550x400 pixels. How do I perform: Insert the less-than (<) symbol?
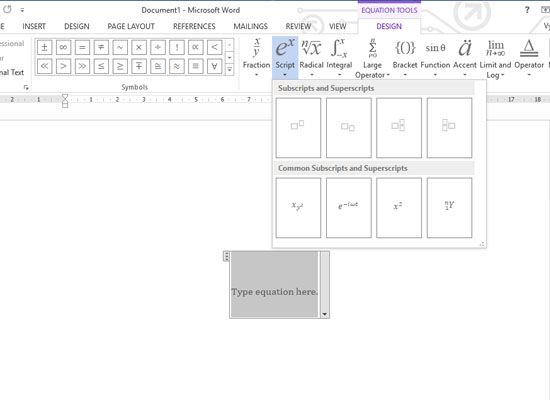coord(214,47)
